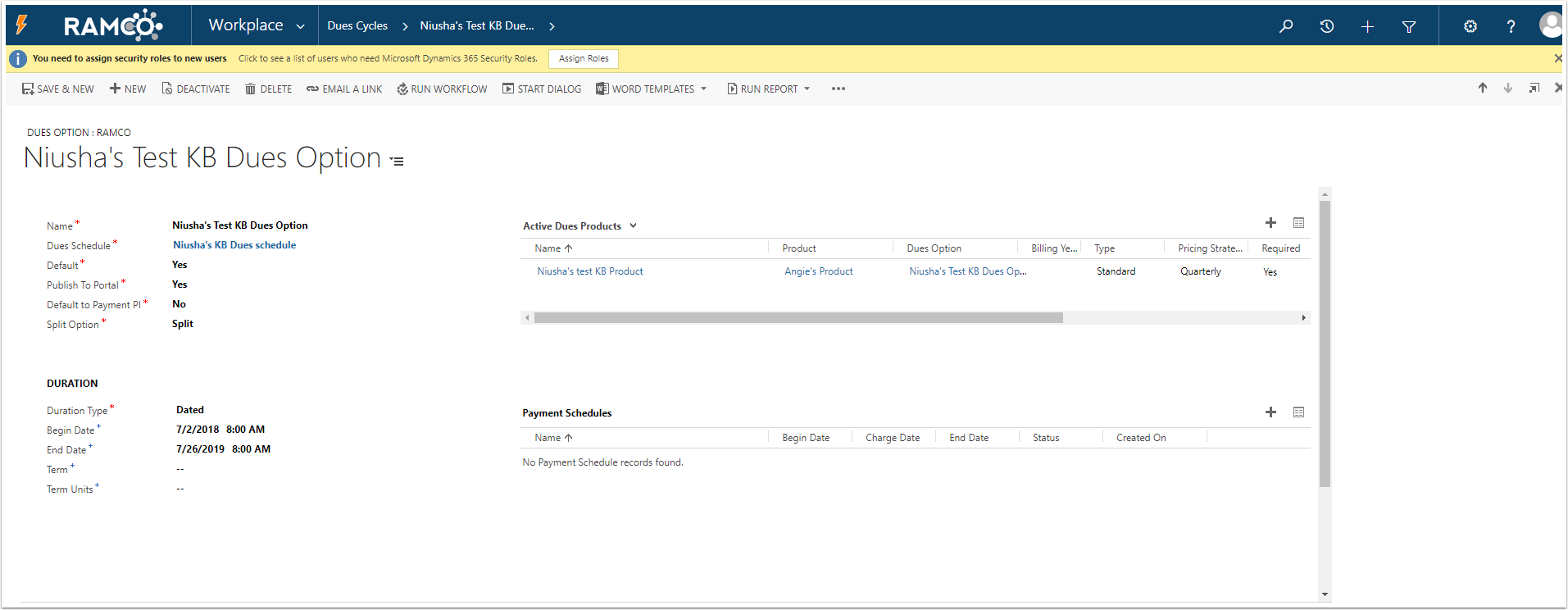Open advanced find funnel icon
Image resolution: width=1568 pixels, height=610 pixels.
pyautogui.click(x=1409, y=26)
